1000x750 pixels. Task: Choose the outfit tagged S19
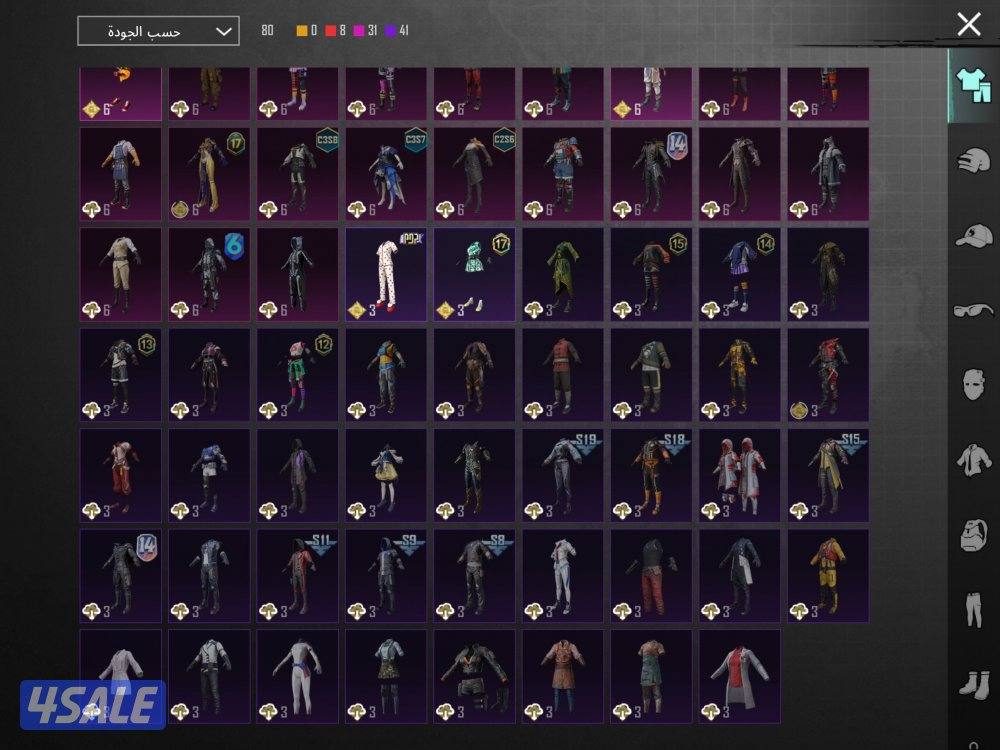563,475
